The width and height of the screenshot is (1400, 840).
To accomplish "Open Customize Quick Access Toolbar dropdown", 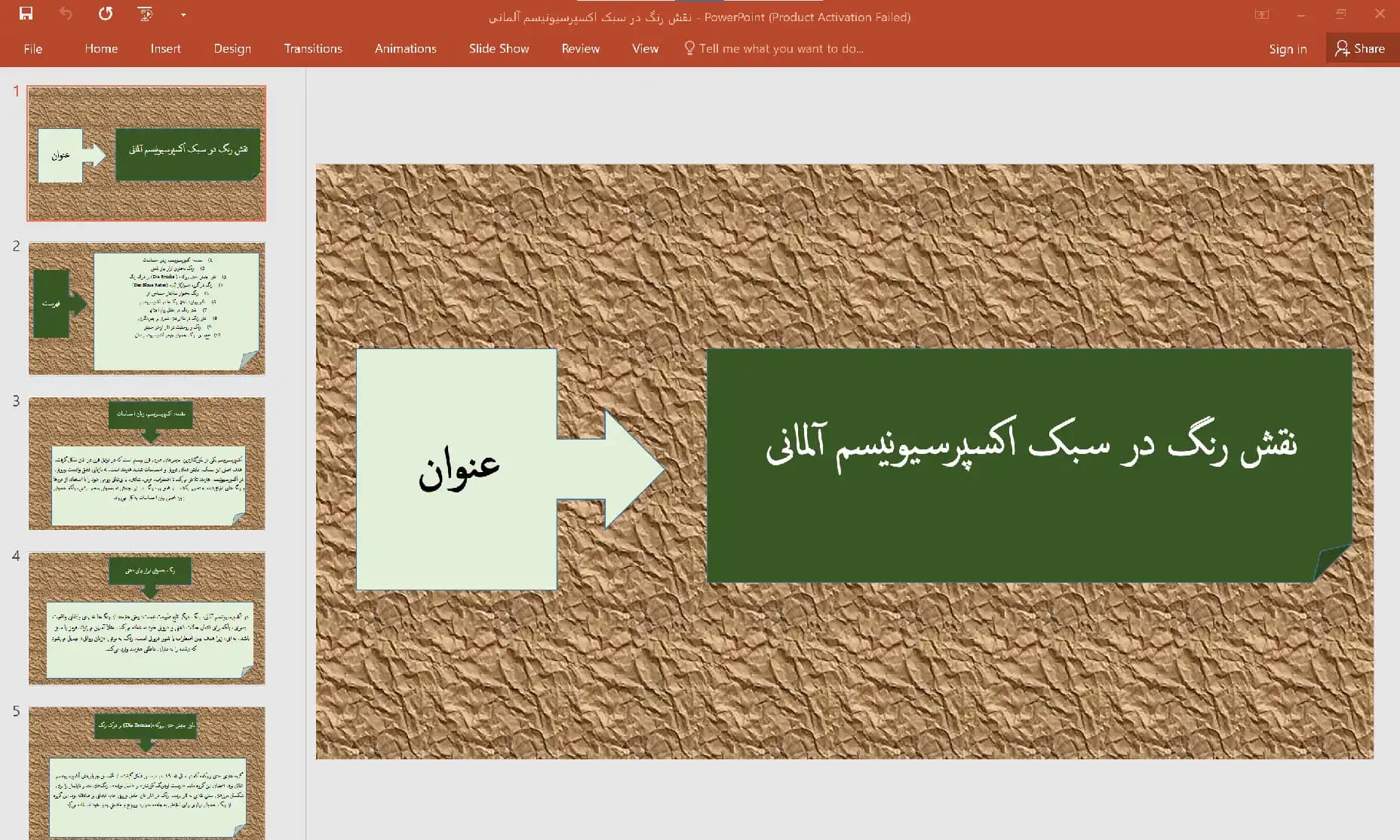I will coord(183,14).
